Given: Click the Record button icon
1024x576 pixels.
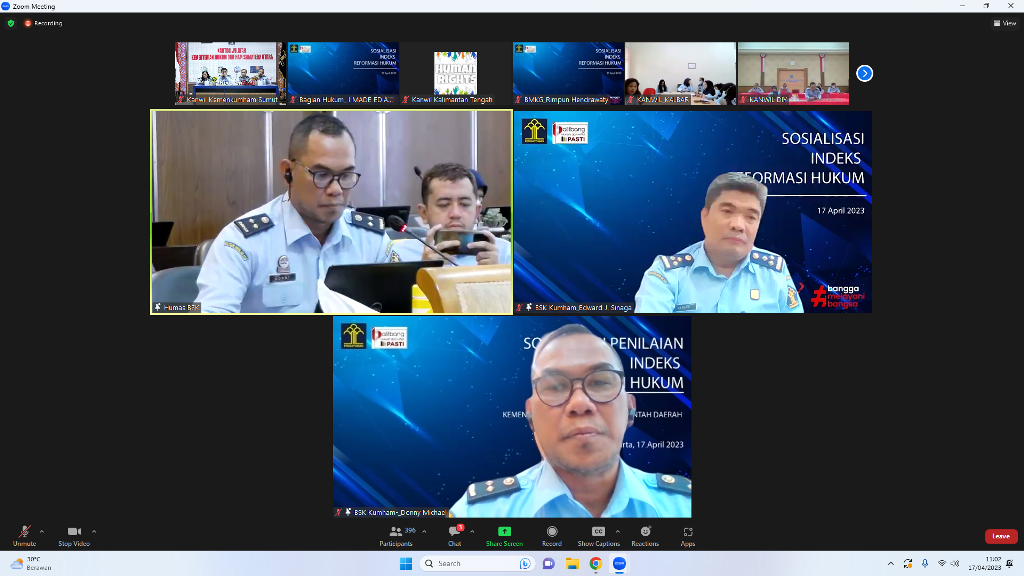Looking at the screenshot, I should click(x=552, y=531).
